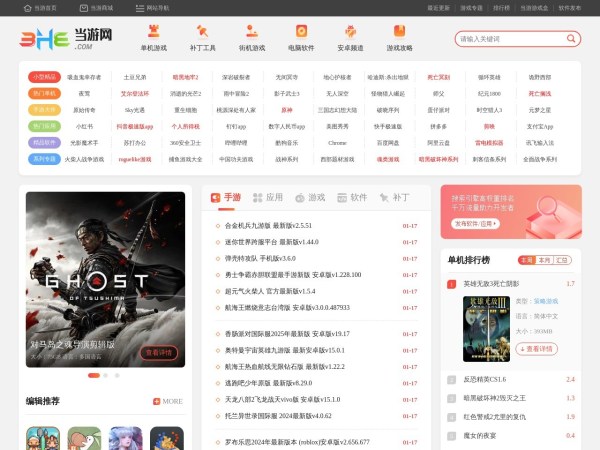Click 查看详情 on the Ghost of Tsushima banner
600x450 pixels.
point(159,352)
